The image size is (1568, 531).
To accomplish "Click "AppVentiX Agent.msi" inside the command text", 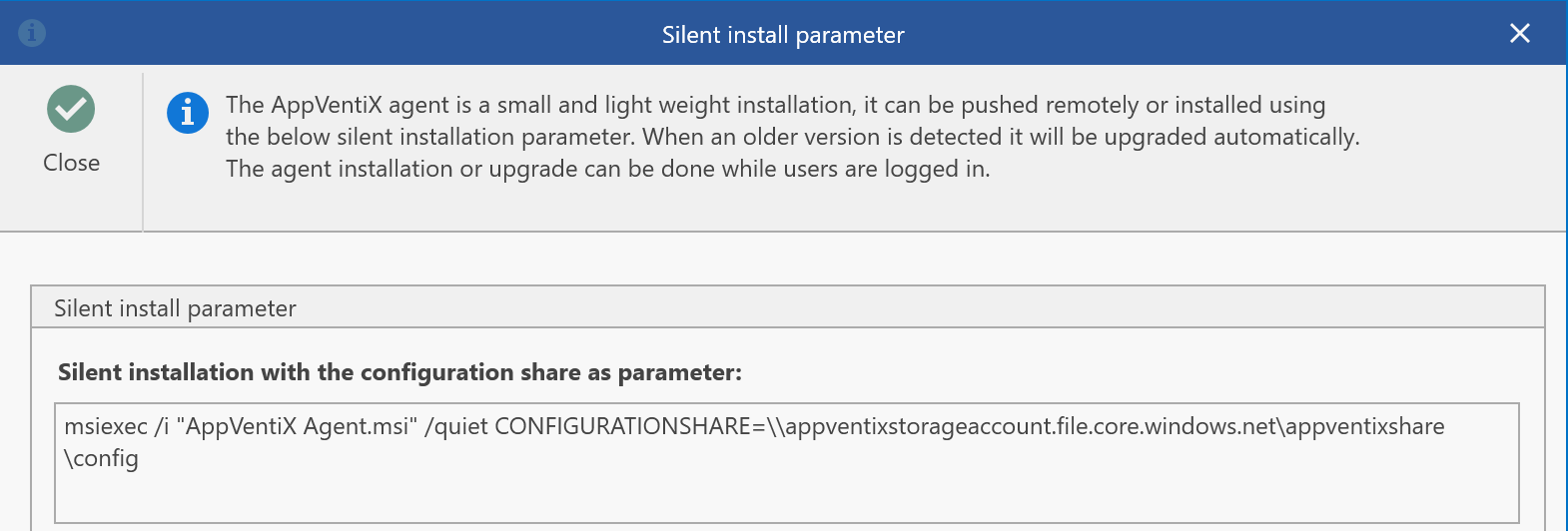I will point(298,427).
